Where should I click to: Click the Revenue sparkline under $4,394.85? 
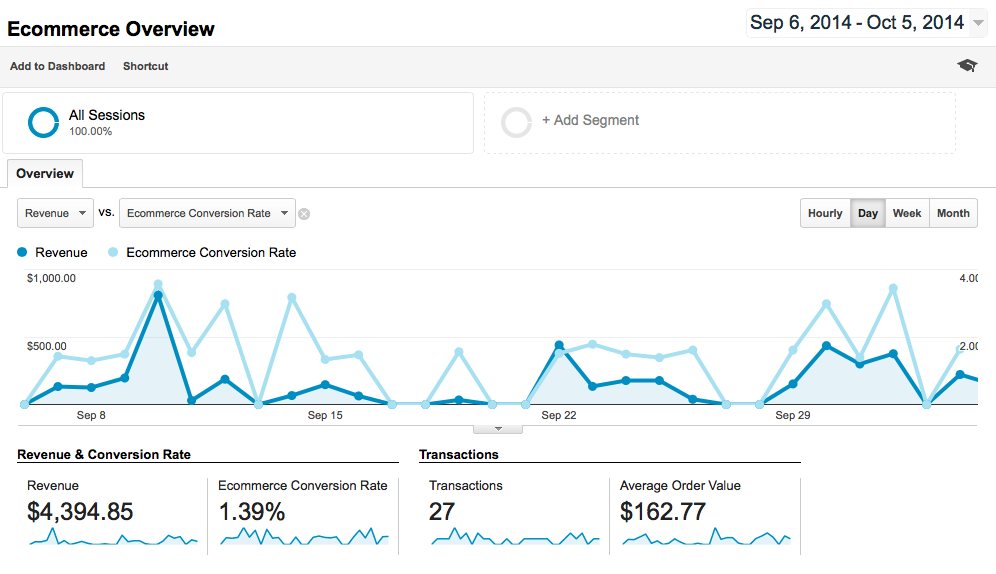coord(113,537)
